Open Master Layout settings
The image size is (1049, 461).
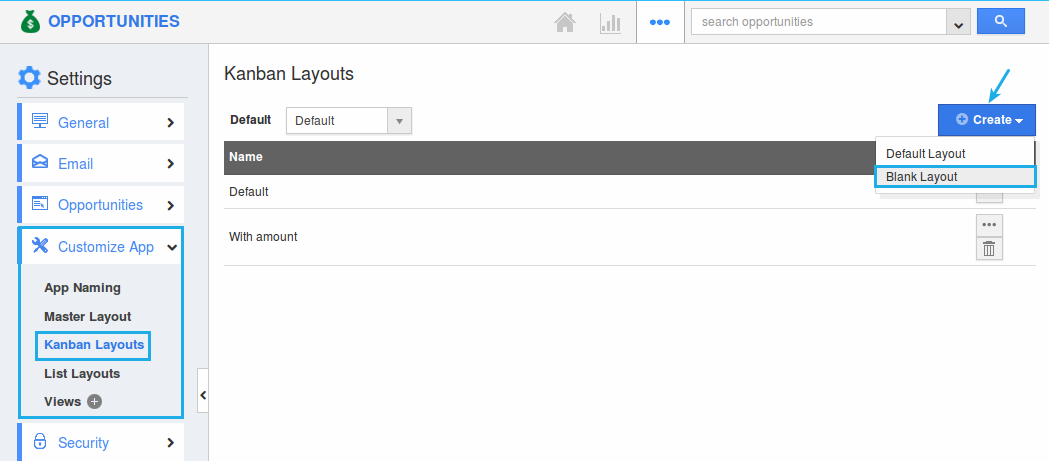88,316
